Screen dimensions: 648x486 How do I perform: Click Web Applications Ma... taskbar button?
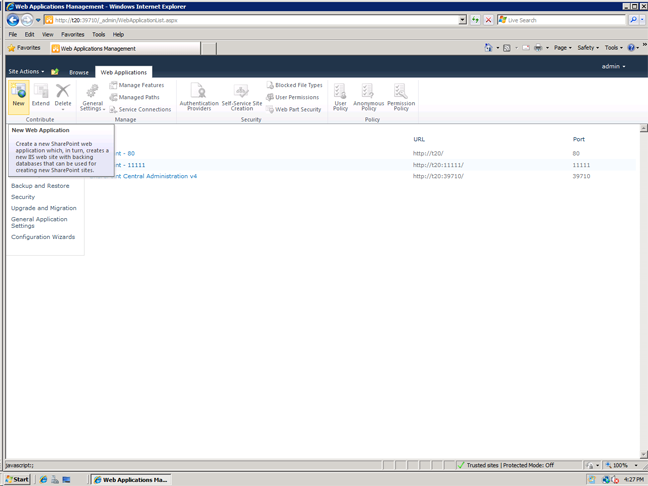131,480
